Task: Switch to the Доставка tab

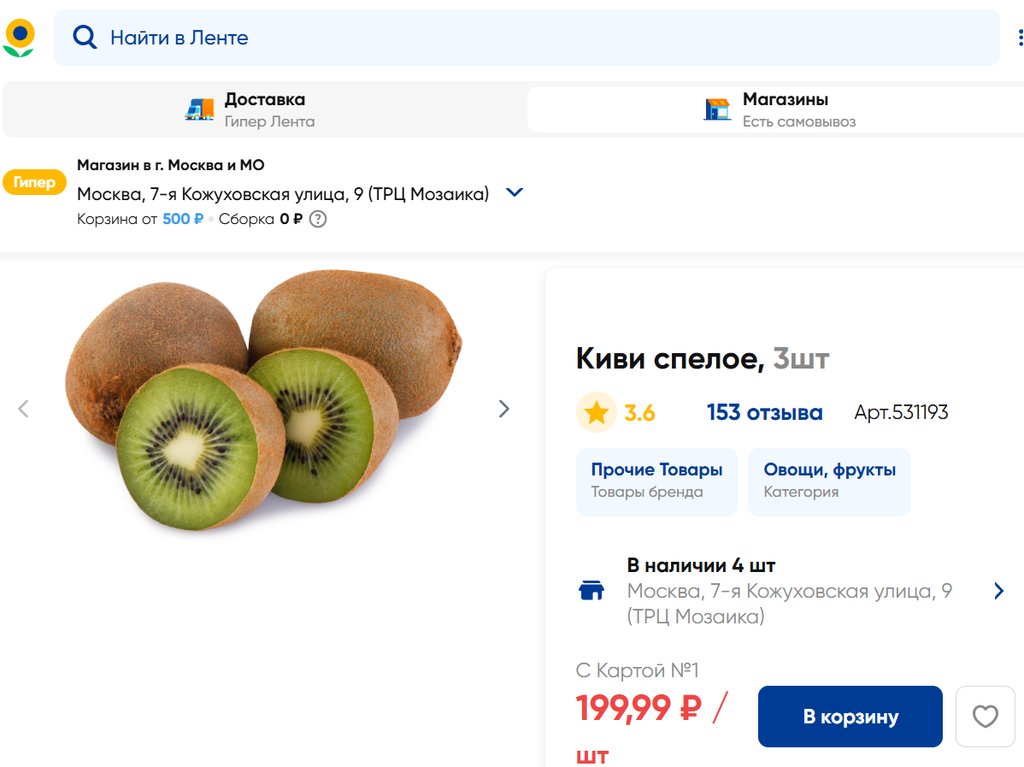Action: coord(264,110)
